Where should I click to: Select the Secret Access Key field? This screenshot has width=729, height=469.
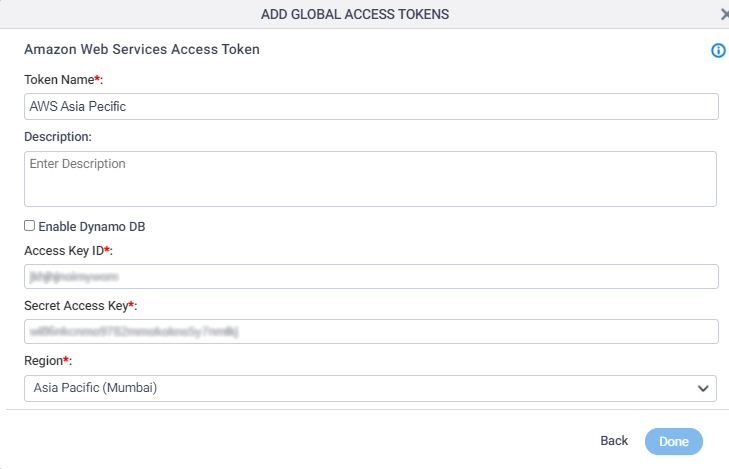[371, 331]
